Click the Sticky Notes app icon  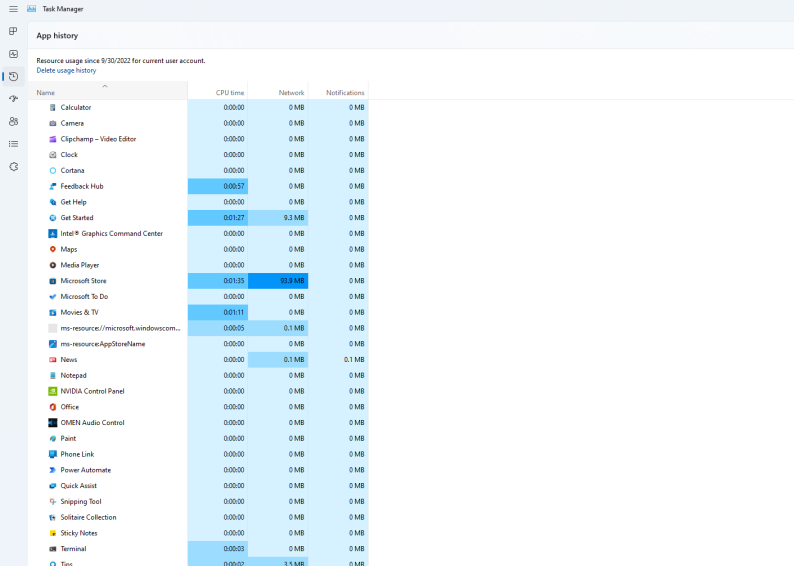pyautogui.click(x=53, y=533)
